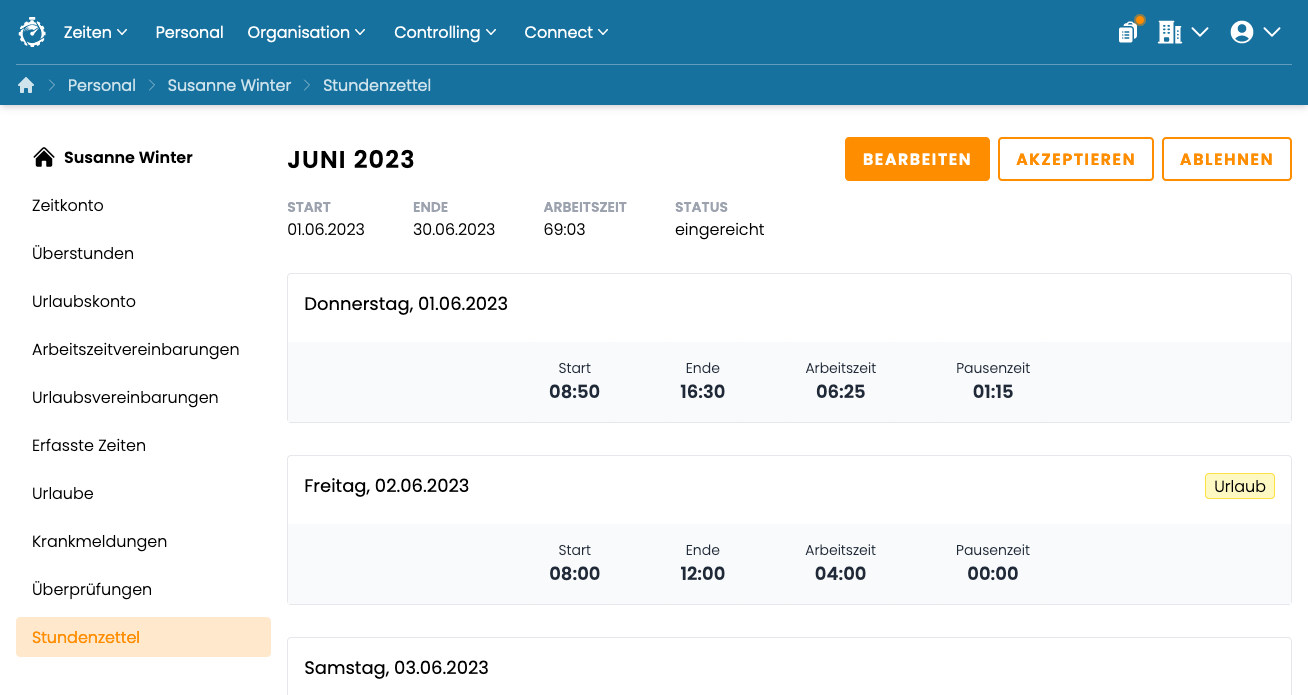Open Überprüfungen in sidebar

(143, 589)
